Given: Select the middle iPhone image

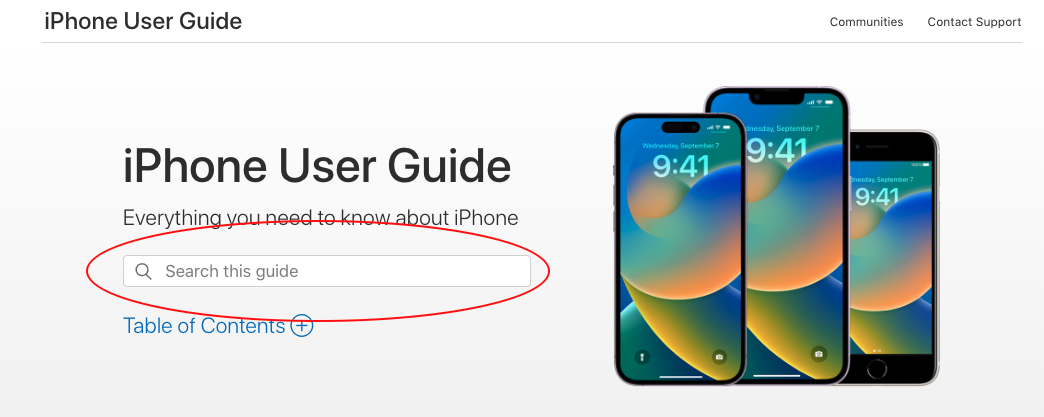Looking at the screenshot, I should pos(777,234).
